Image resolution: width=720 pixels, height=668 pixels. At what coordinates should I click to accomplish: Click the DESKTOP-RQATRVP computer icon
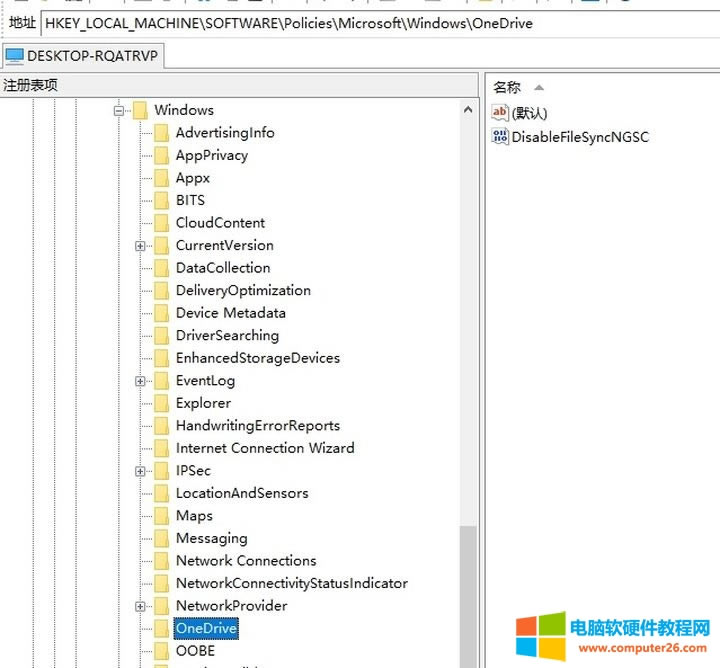(15, 56)
